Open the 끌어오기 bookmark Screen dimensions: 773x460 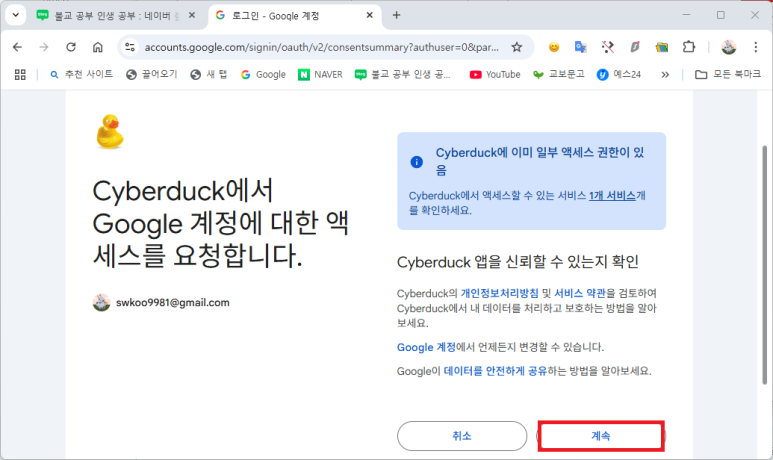pos(152,74)
